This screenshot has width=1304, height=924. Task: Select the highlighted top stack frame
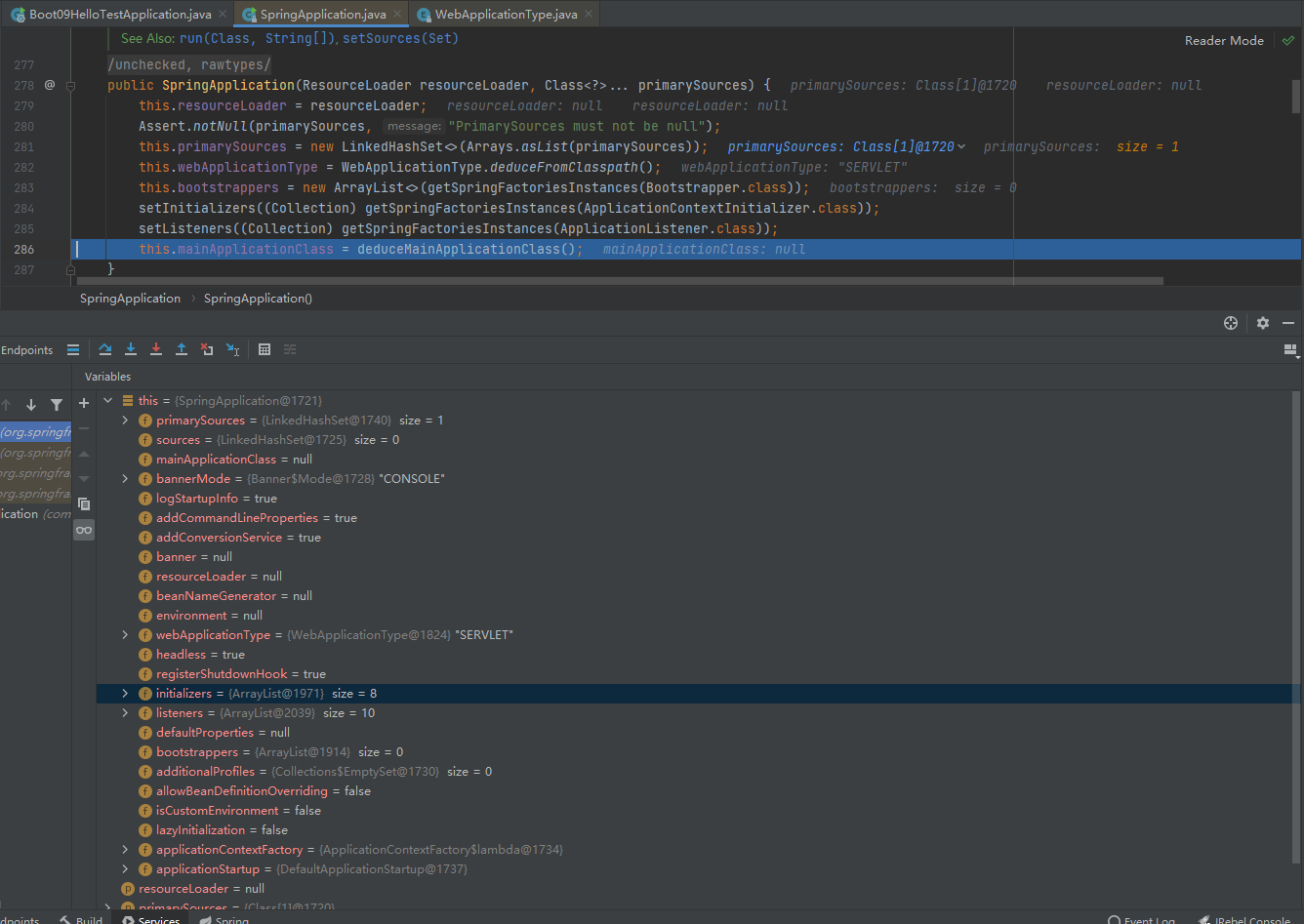click(35, 432)
